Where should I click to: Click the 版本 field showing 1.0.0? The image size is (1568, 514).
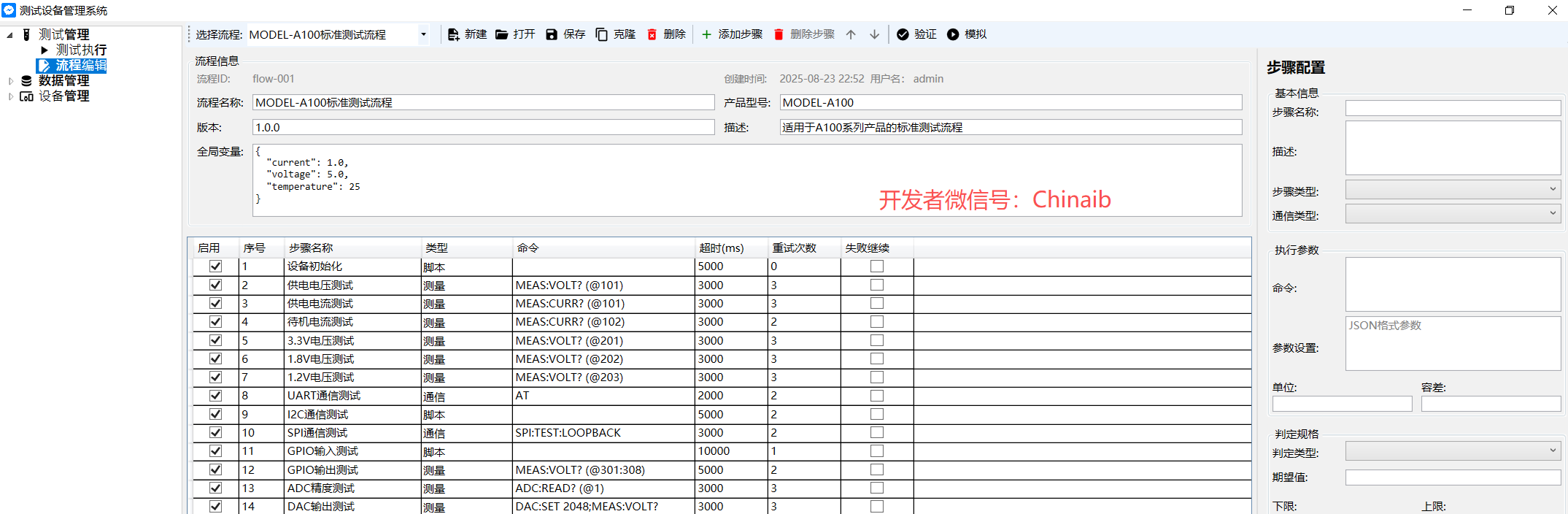pos(483,127)
